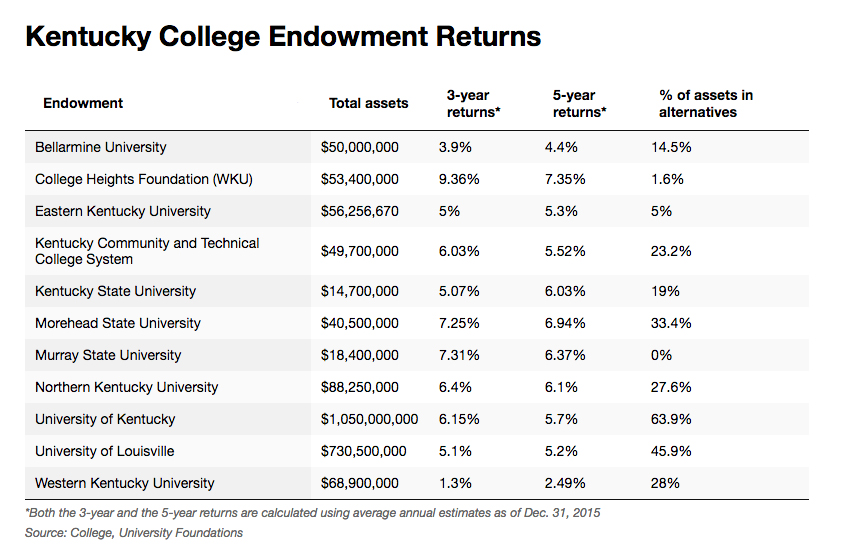Click College Heights Foundation (WKU) name

coord(144,179)
